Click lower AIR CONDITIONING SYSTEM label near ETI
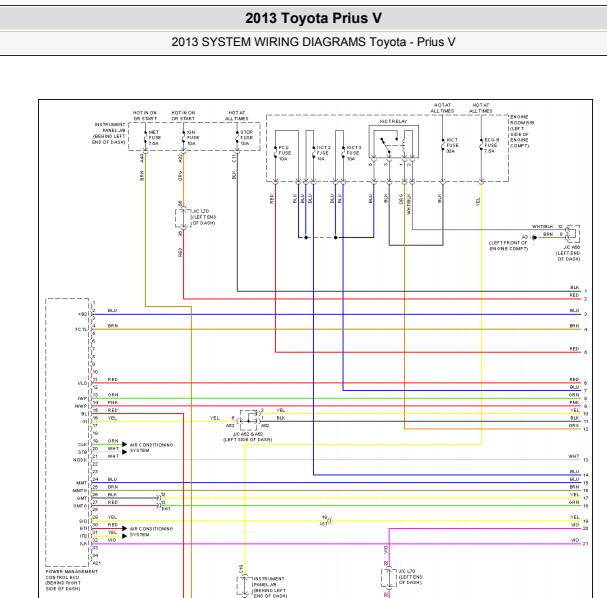 pyautogui.click(x=151, y=532)
